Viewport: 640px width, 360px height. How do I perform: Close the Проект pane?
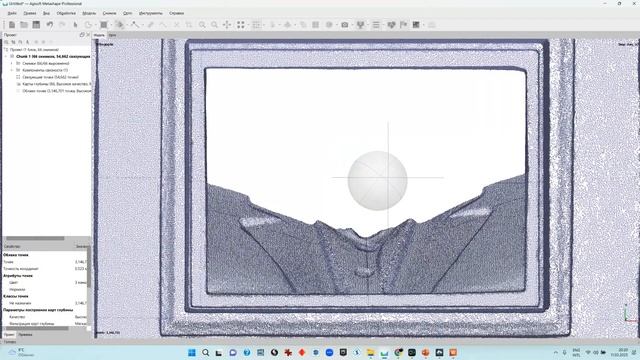88,35
